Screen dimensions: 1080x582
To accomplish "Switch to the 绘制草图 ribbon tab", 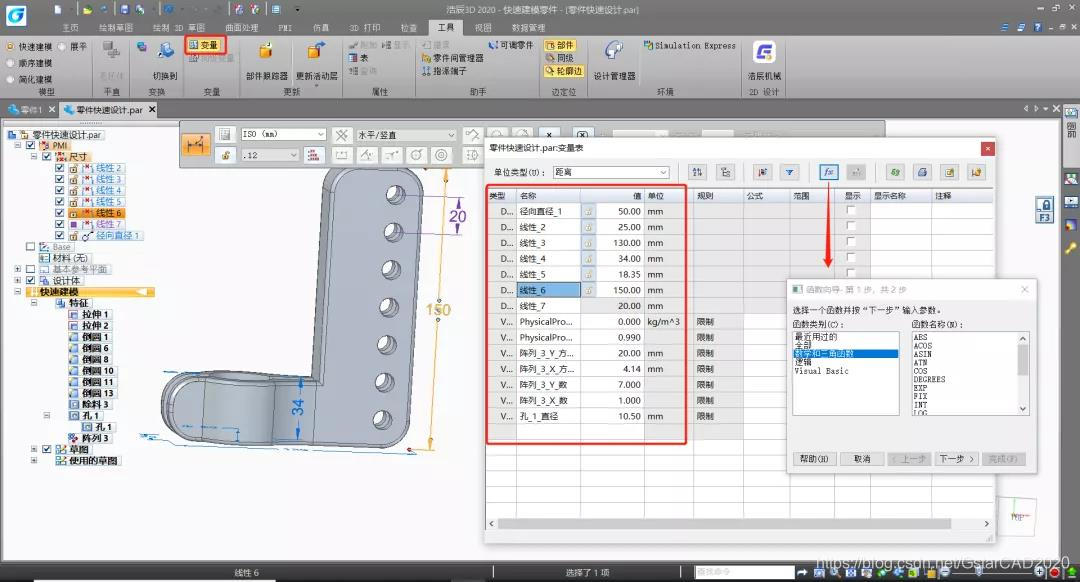I will (116, 28).
